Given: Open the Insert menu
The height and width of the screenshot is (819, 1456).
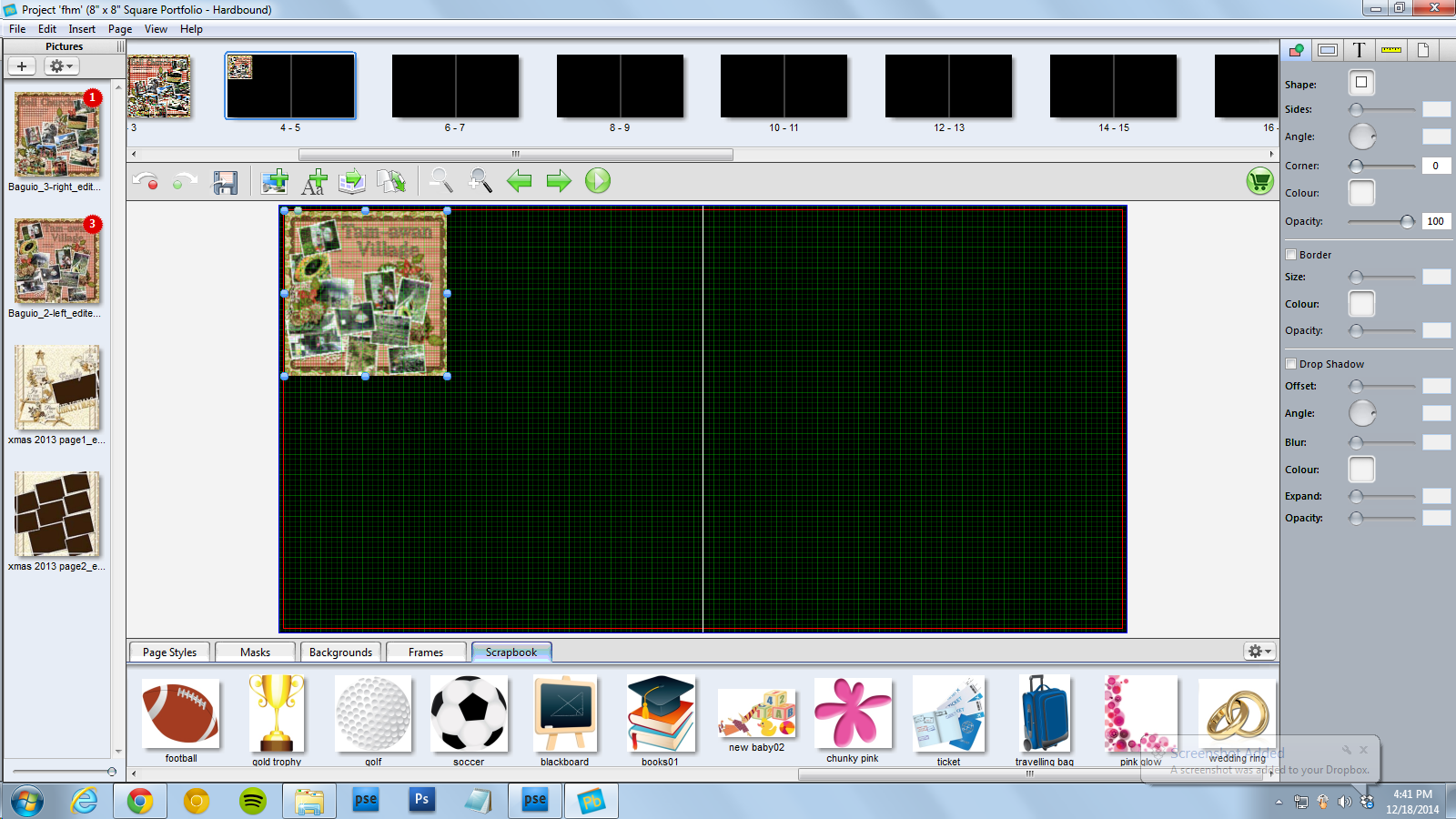Looking at the screenshot, I should click(x=82, y=29).
